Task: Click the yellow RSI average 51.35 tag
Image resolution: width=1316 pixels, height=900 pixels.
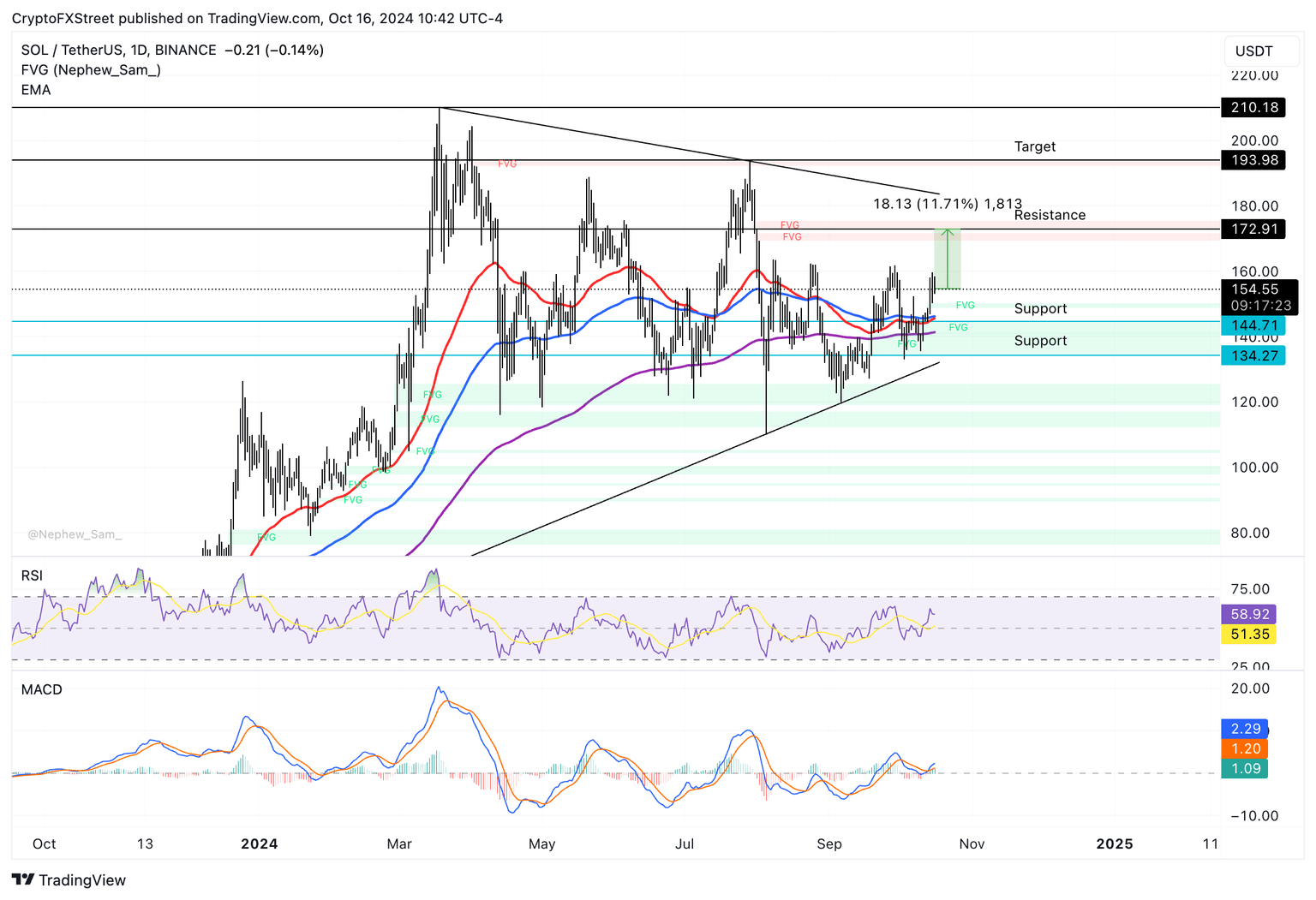Action: [1249, 635]
